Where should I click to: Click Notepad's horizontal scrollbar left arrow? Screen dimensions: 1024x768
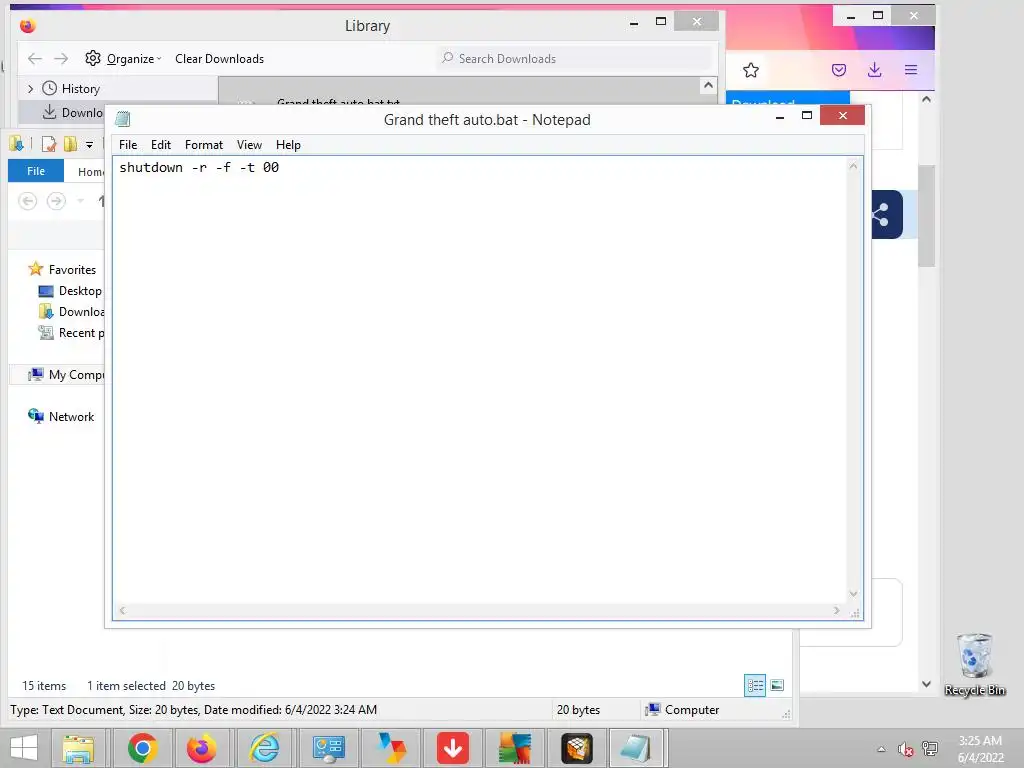(122, 611)
